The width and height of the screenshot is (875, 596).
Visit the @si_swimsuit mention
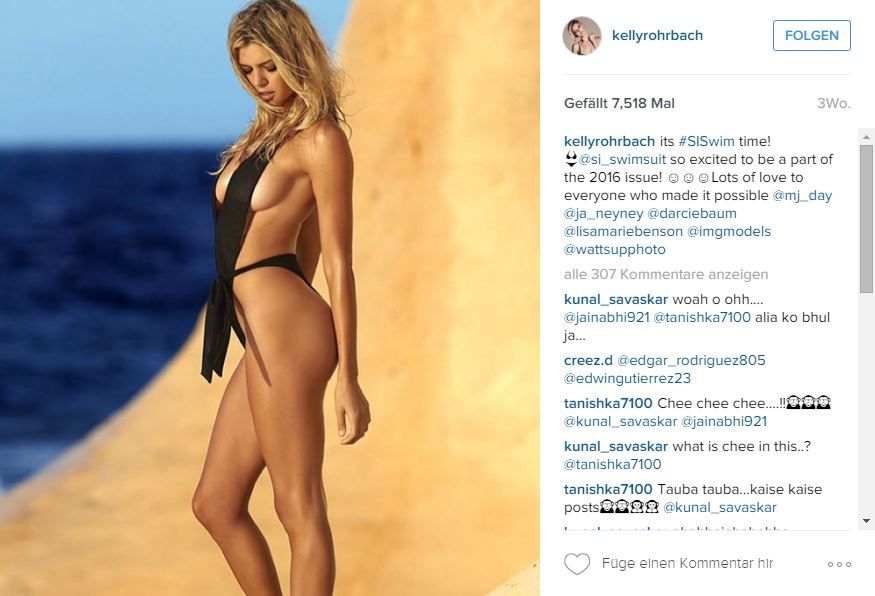pos(622,160)
